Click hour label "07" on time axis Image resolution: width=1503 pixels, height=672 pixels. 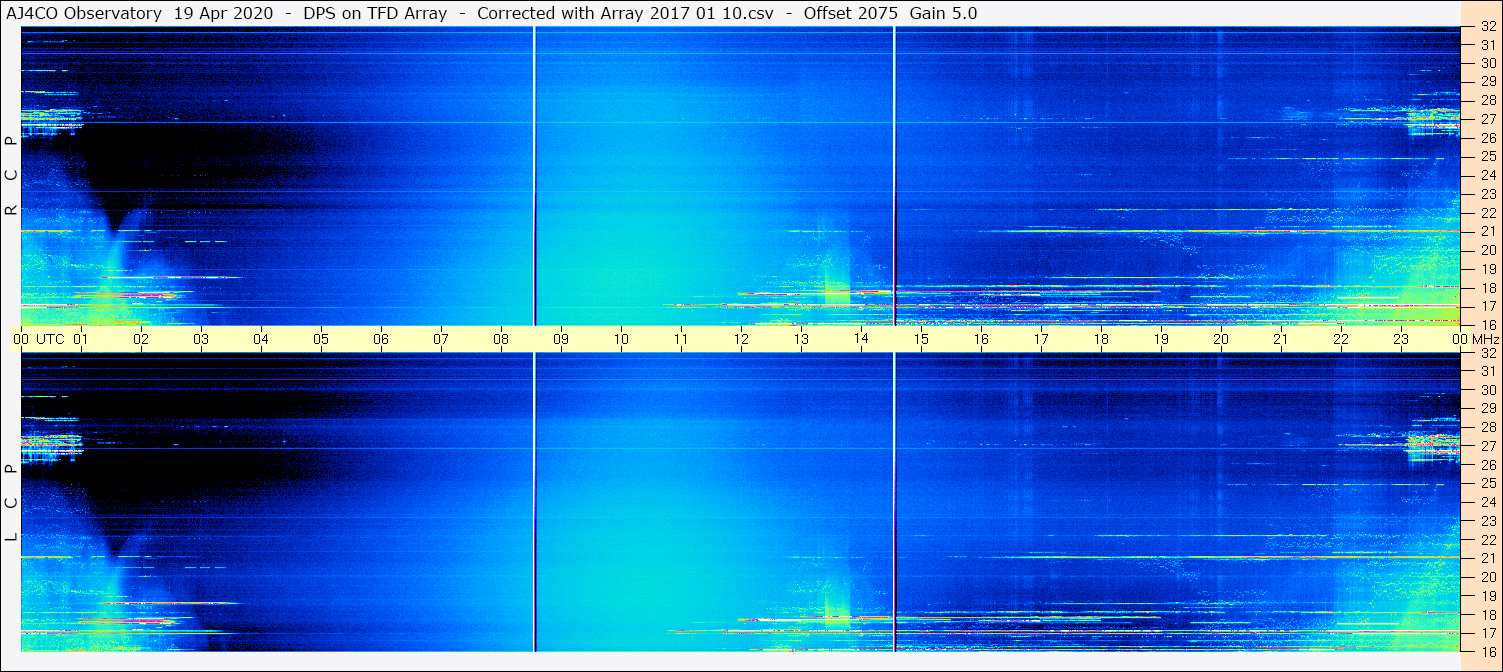click(441, 339)
